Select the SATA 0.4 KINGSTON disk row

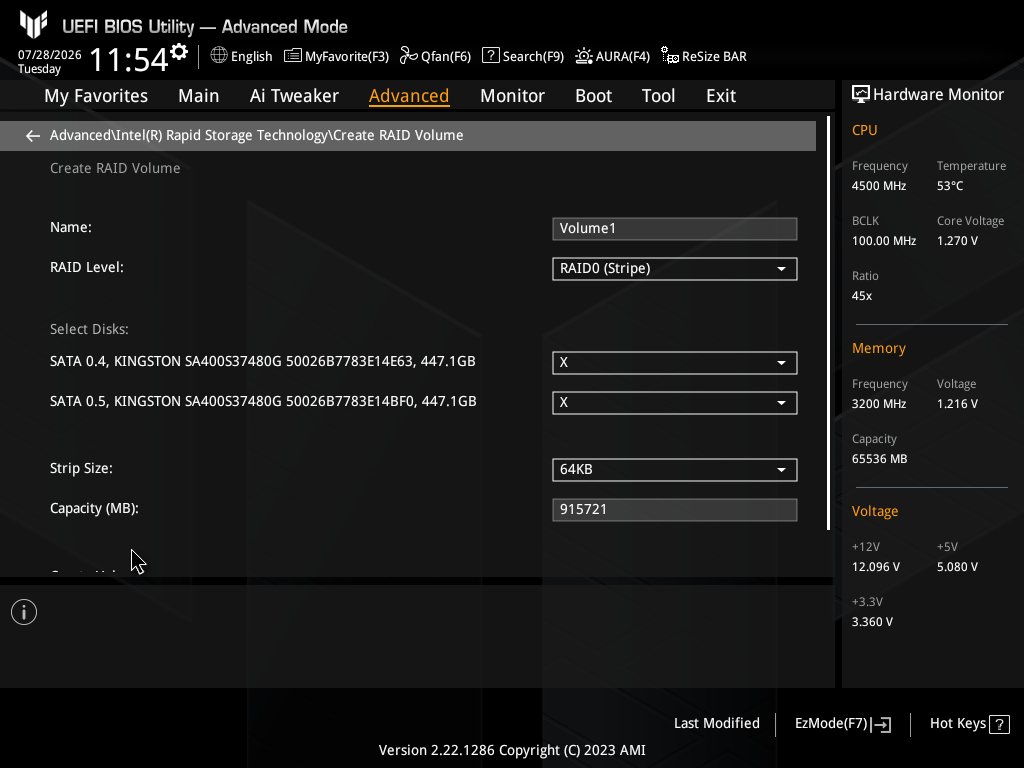263,362
